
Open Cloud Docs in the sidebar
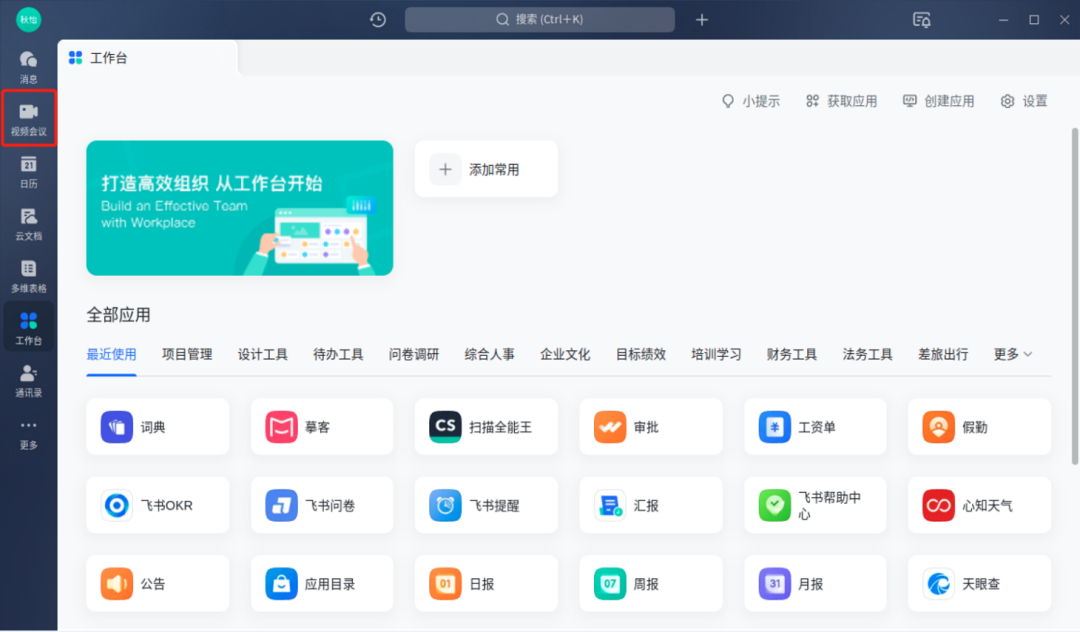(x=28, y=222)
